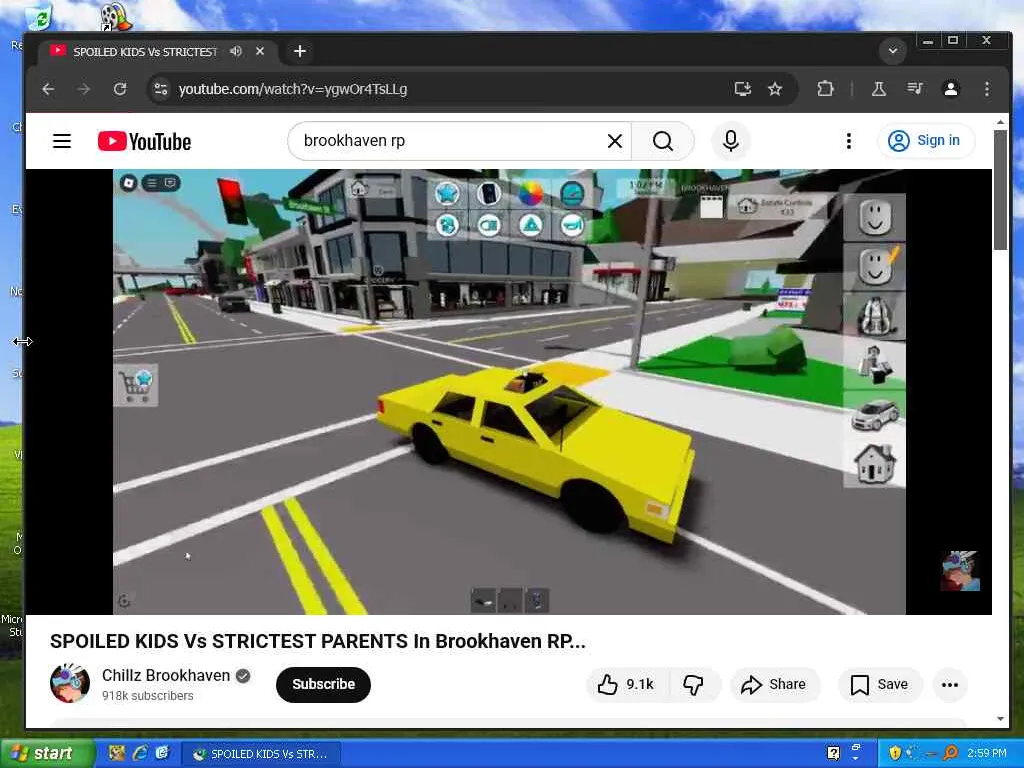Sign in to YouTube
This screenshot has width=1024, height=768.
(925, 141)
